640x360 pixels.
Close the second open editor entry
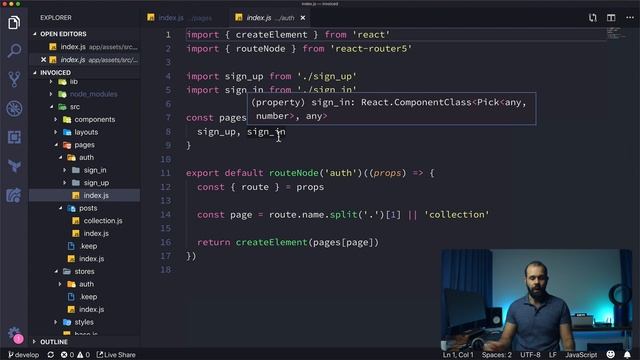(x=43, y=60)
